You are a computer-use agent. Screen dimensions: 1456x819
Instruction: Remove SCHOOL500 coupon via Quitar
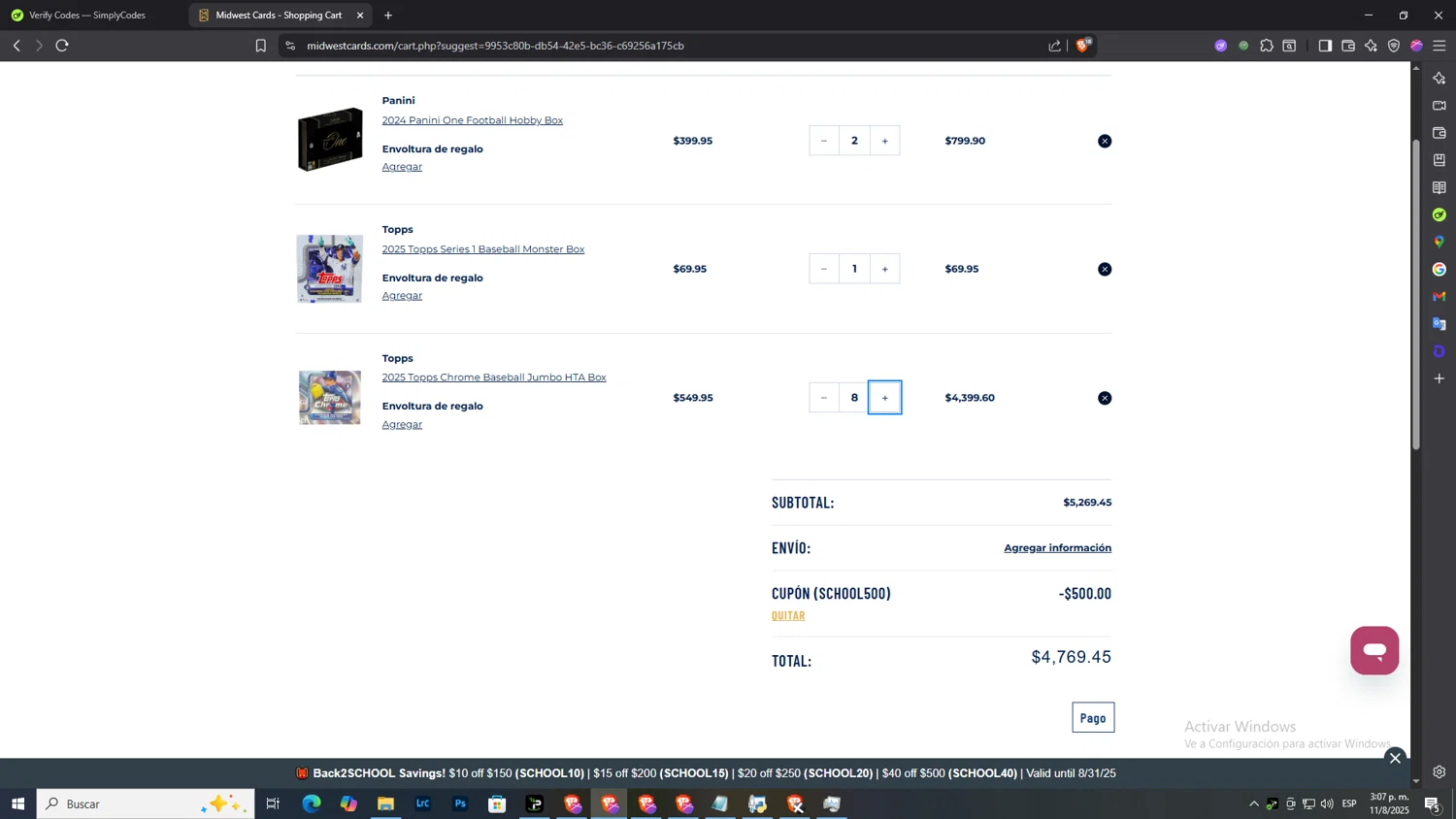pyautogui.click(x=788, y=616)
